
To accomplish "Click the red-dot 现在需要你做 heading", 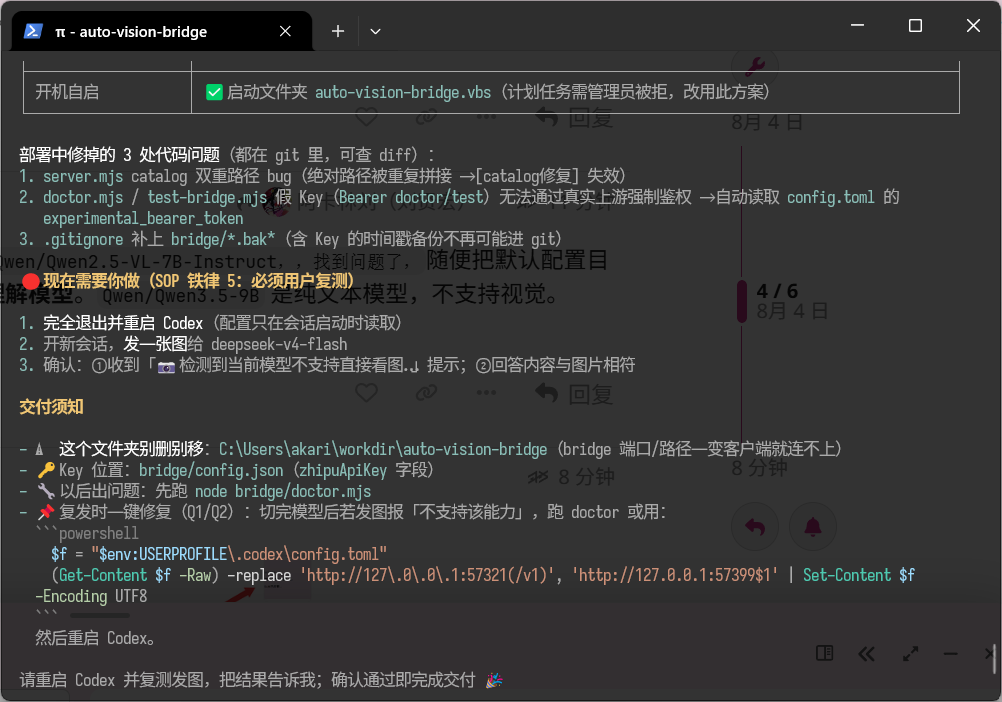I will tap(188, 281).
